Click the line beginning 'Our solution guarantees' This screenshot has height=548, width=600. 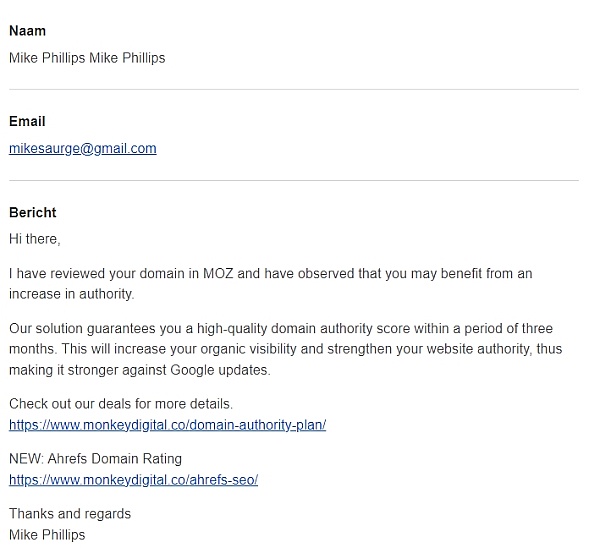281,328
